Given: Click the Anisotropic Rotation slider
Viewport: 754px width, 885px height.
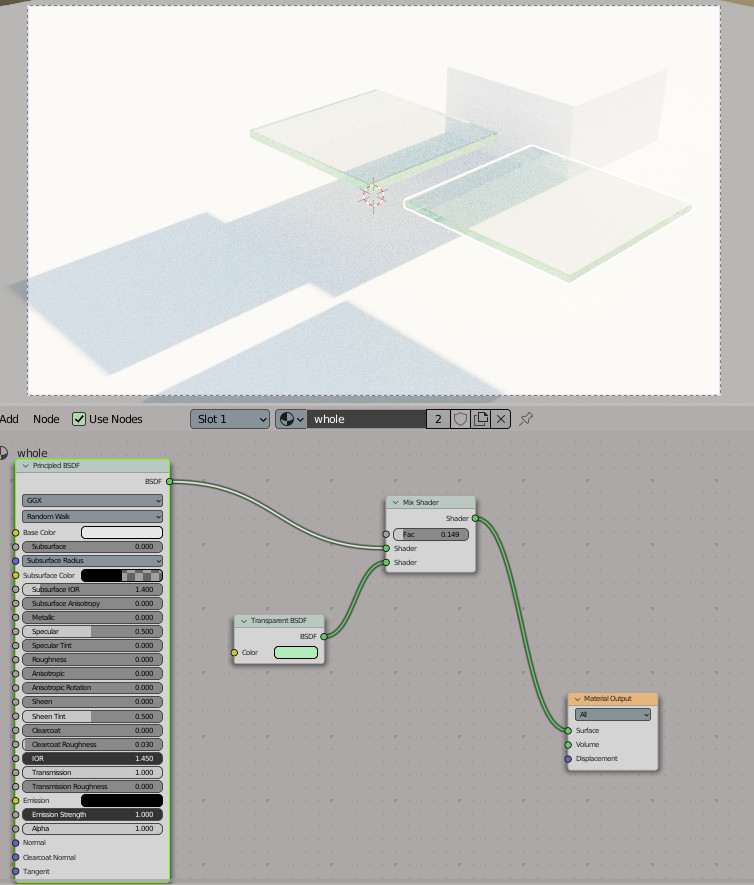Looking at the screenshot, I should pyautogui.click(x=93, y=687).
